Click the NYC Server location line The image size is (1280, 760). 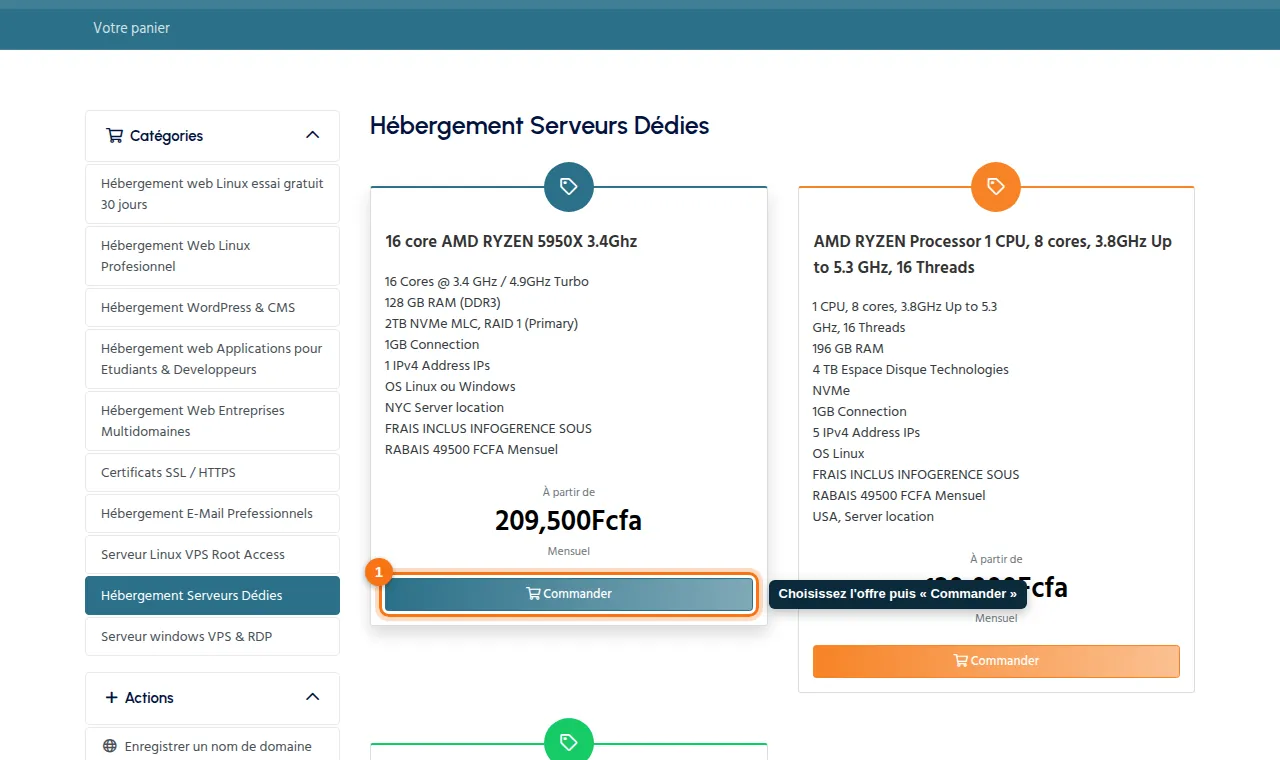[444, 407]
